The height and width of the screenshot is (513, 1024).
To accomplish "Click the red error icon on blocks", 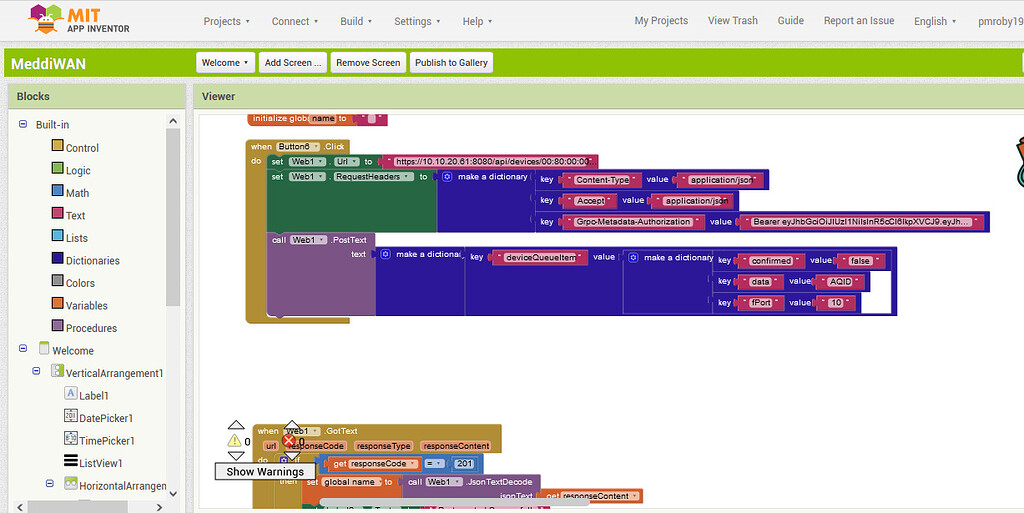I will pyautogui.click(x=289, y=440).
